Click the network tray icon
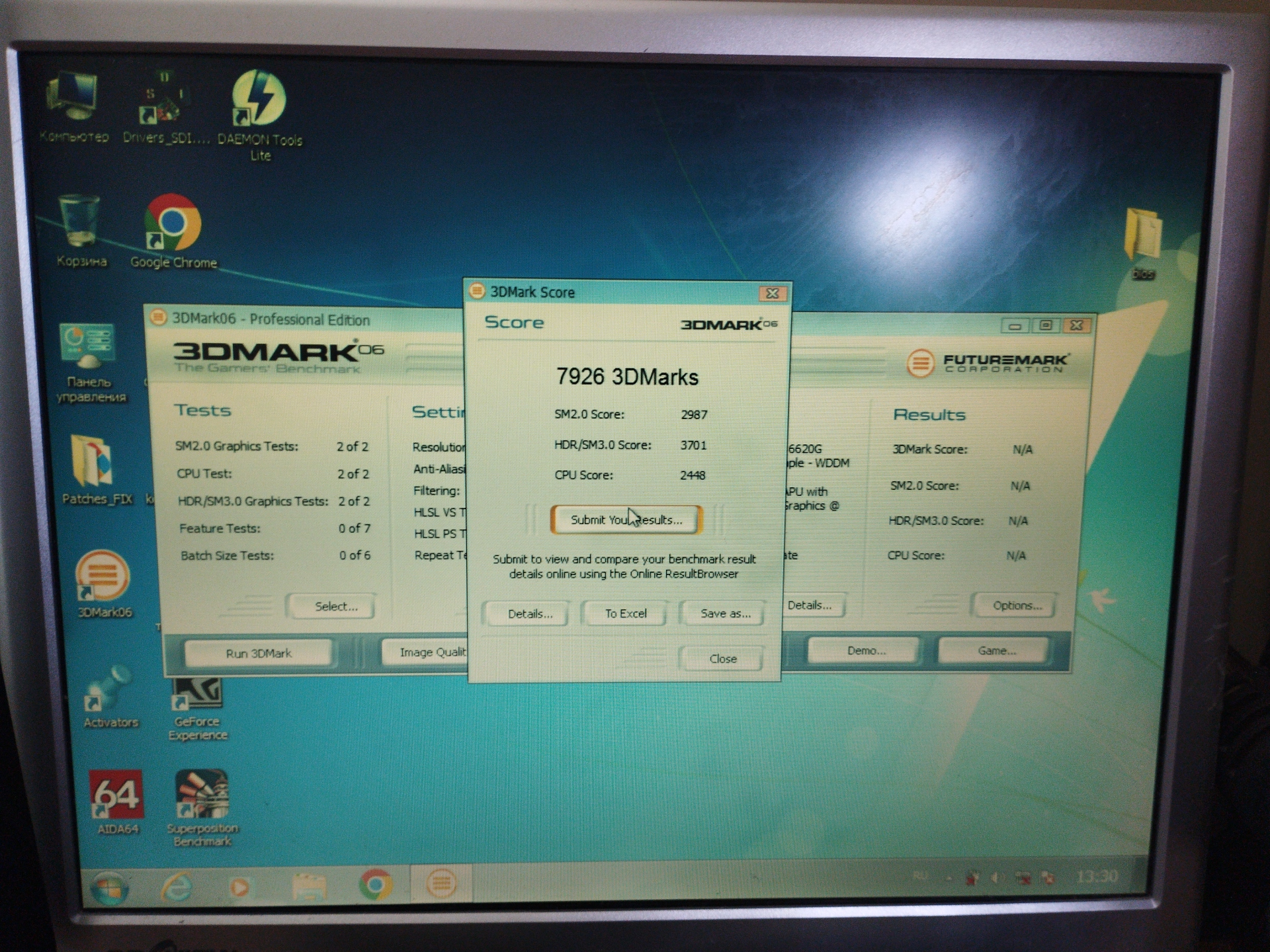The width and height of the screenshot is (1270, 952). 1023,878
